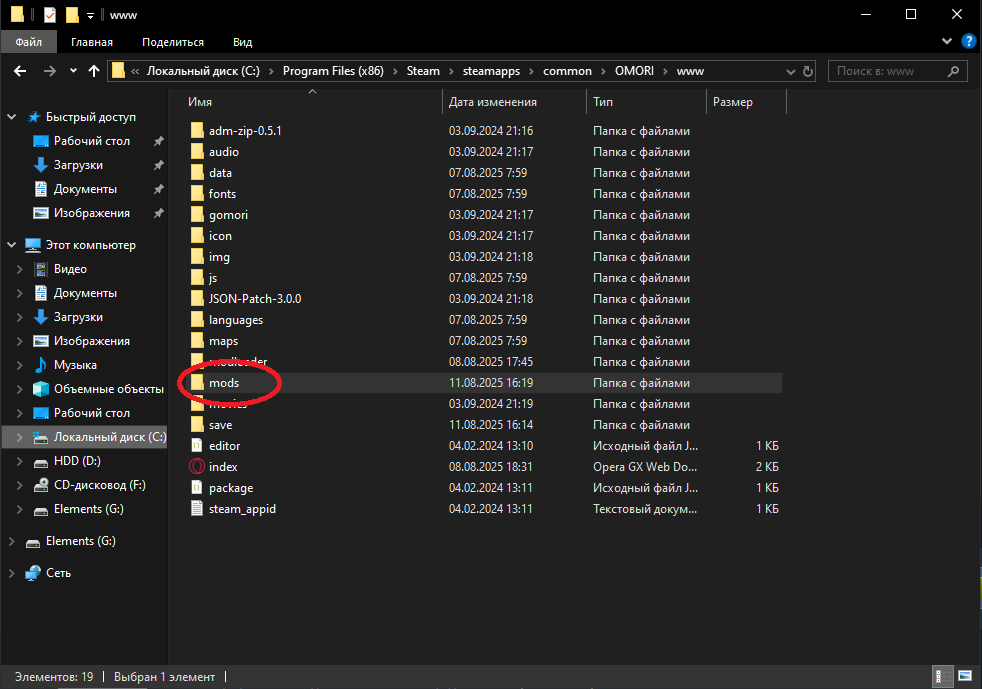Expand Видео in navigation tree
This screenshot has width=982, height=689.
(x=19, y=269)
